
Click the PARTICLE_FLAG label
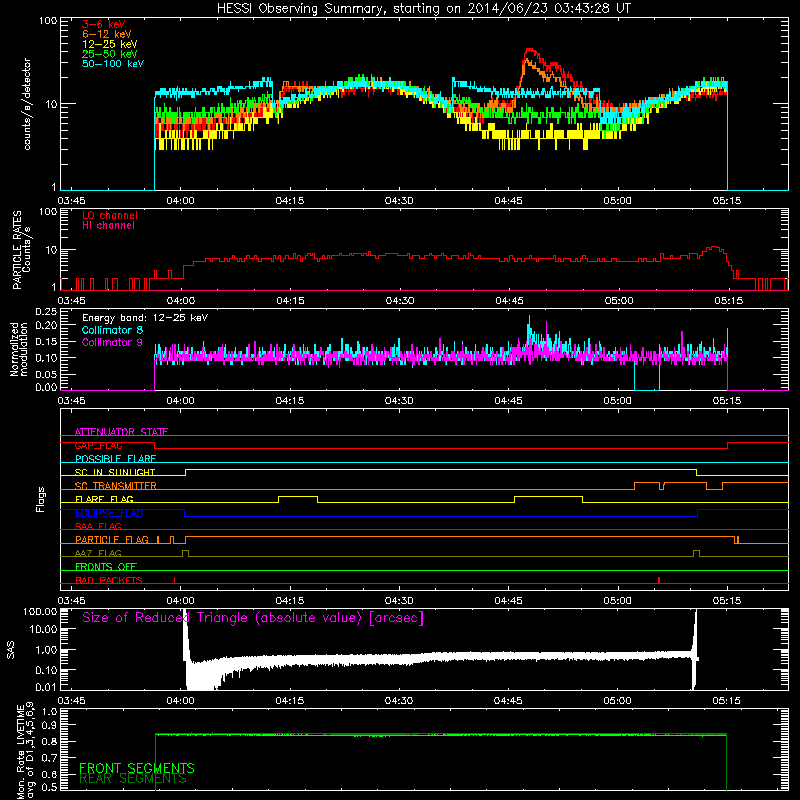point(112,540)
